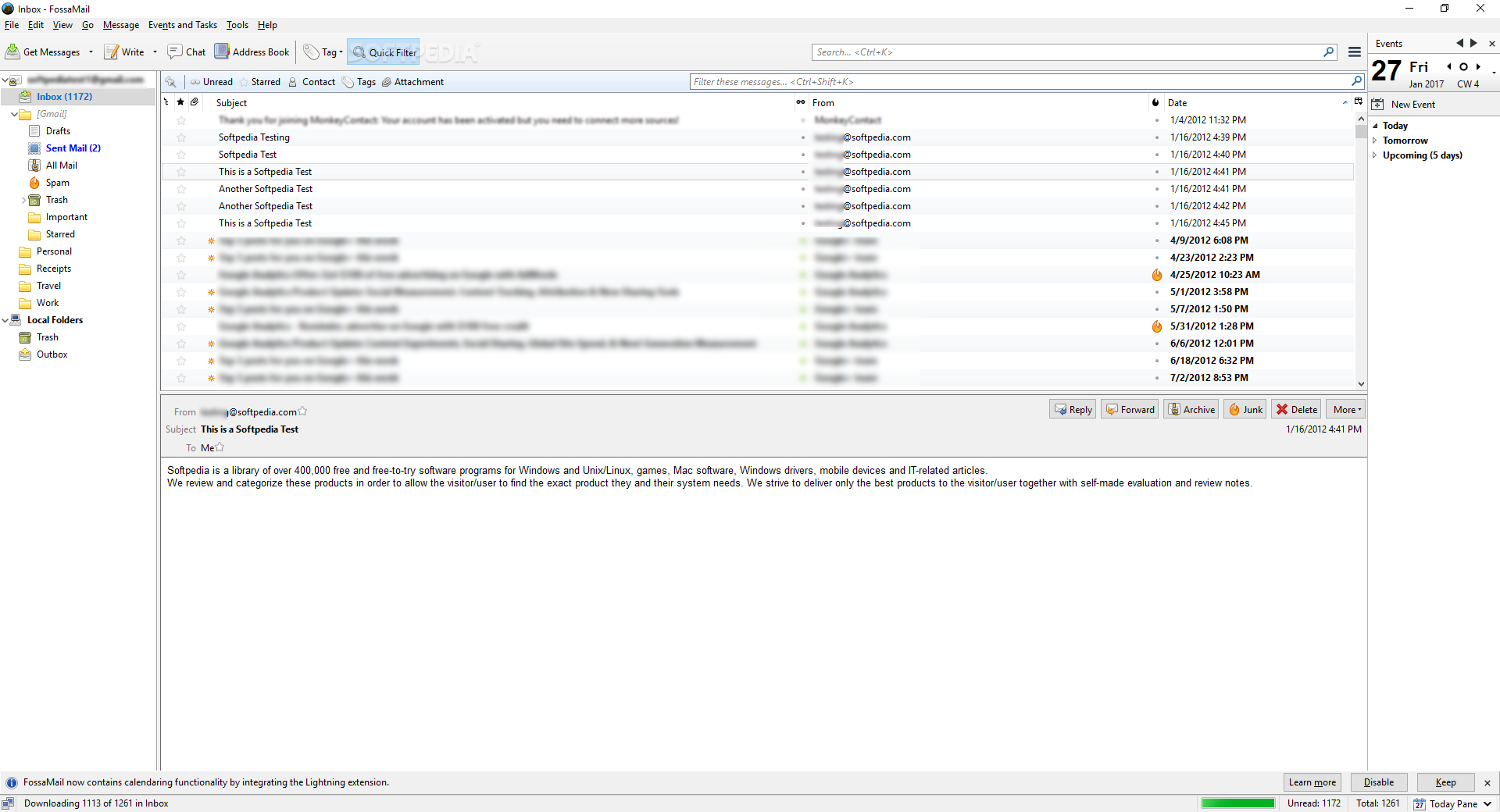Go to next day in Today Pane

[x=1478, y=66]
